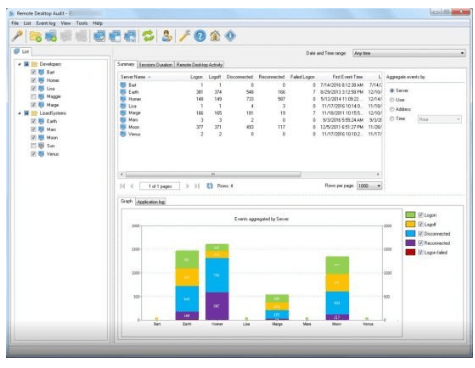
Task: Click the second blue computers toolbar icon
Action: click(x=115, y=36)
